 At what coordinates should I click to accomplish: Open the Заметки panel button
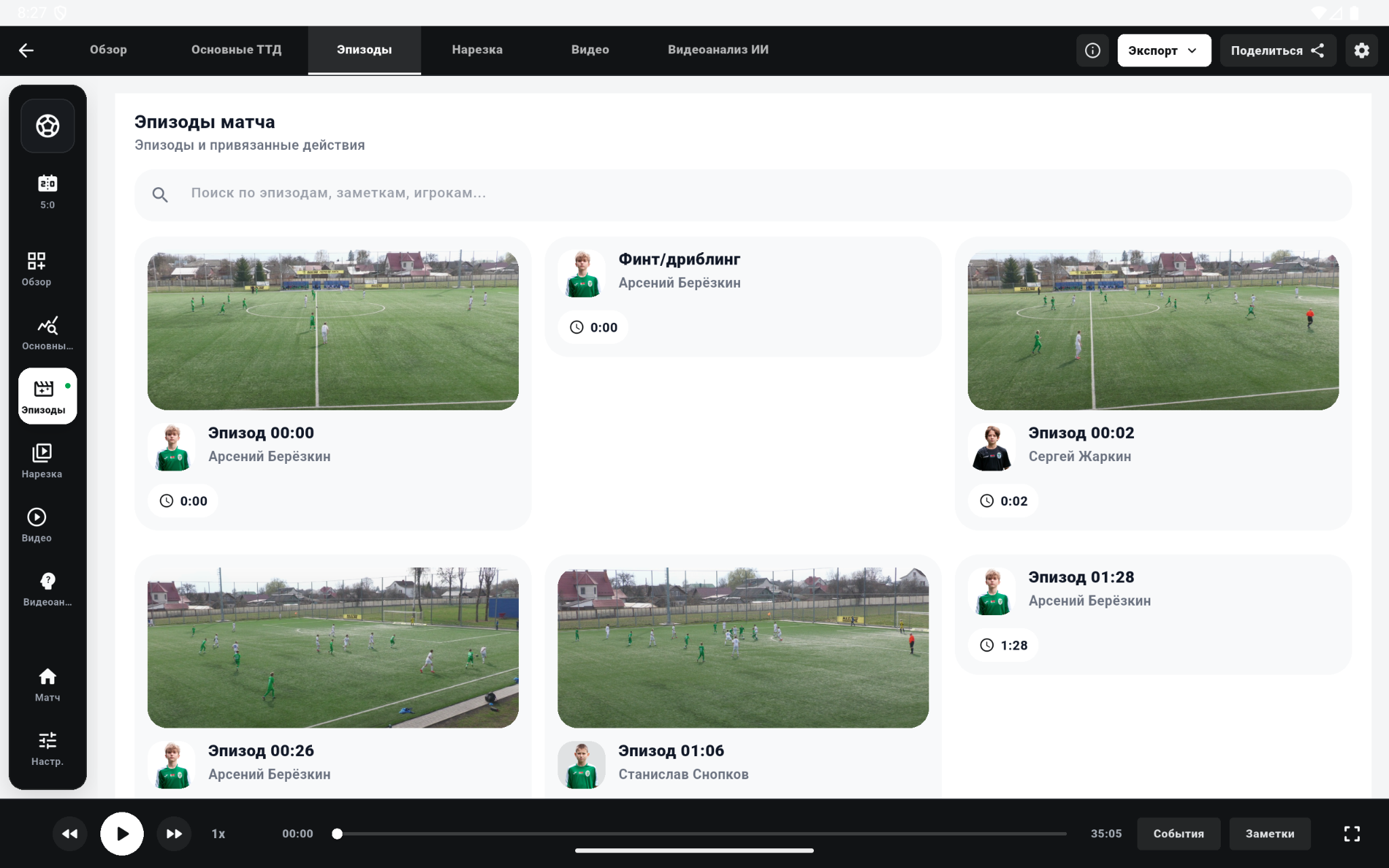point(1270,833)
